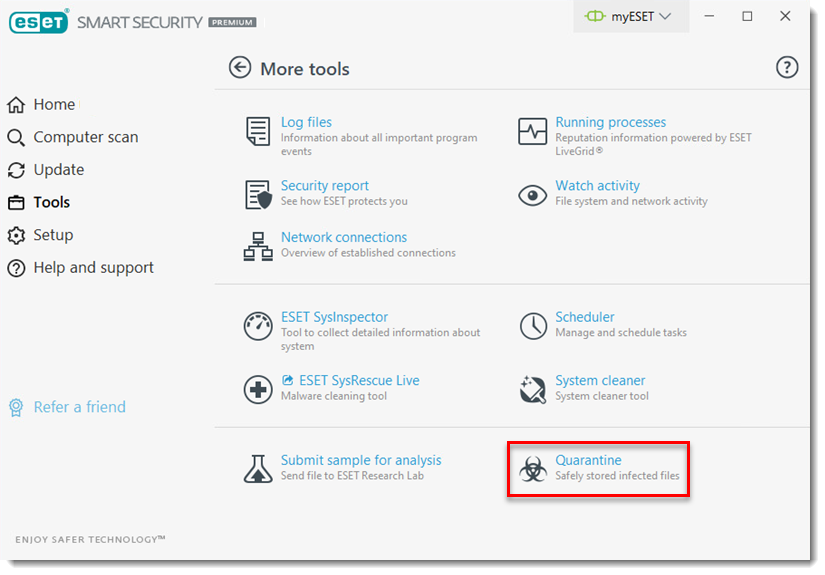
Task: Open Setup section
Action: (x=53, y=235)
